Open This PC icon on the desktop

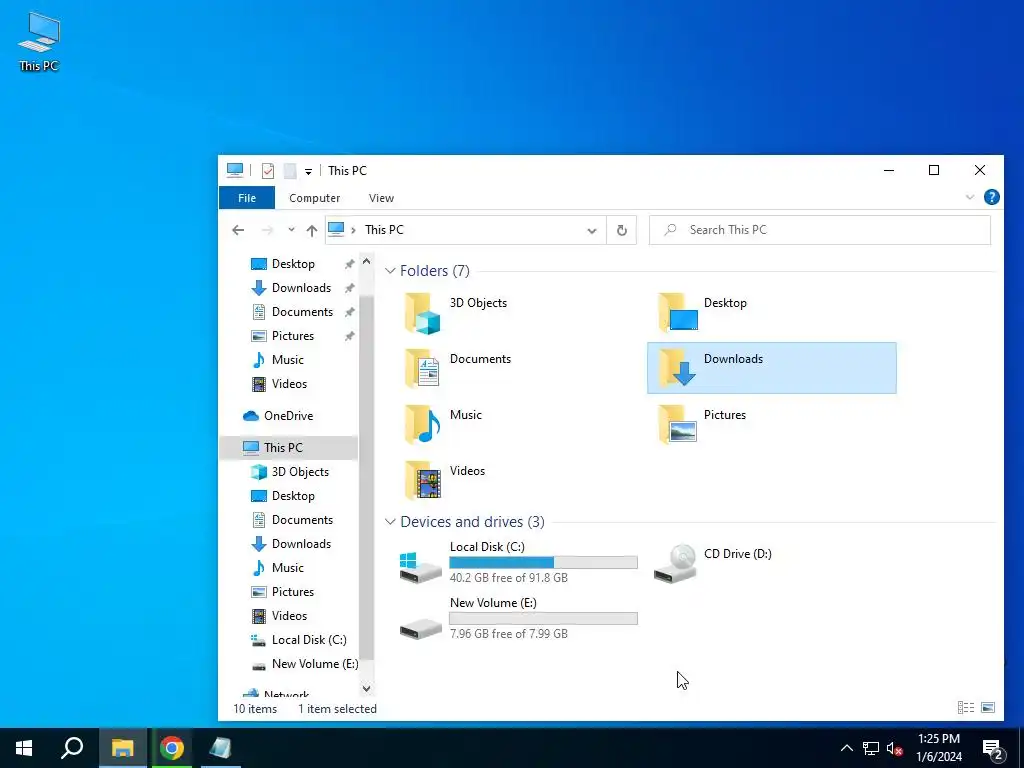point(39,41)
